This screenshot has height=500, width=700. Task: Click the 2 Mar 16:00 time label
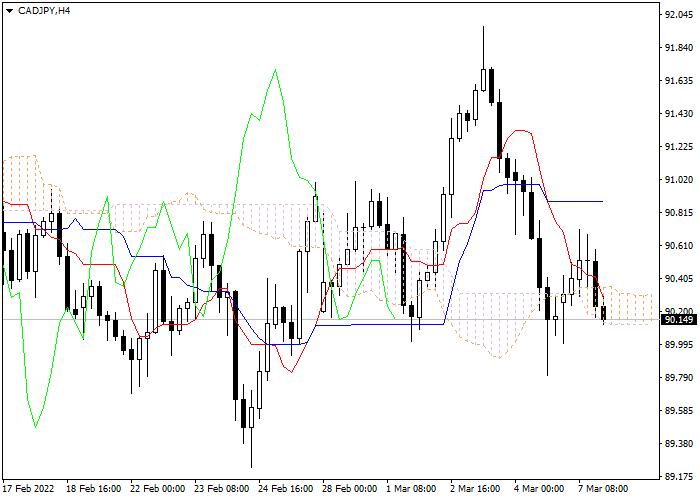click(x=475, y=488)
